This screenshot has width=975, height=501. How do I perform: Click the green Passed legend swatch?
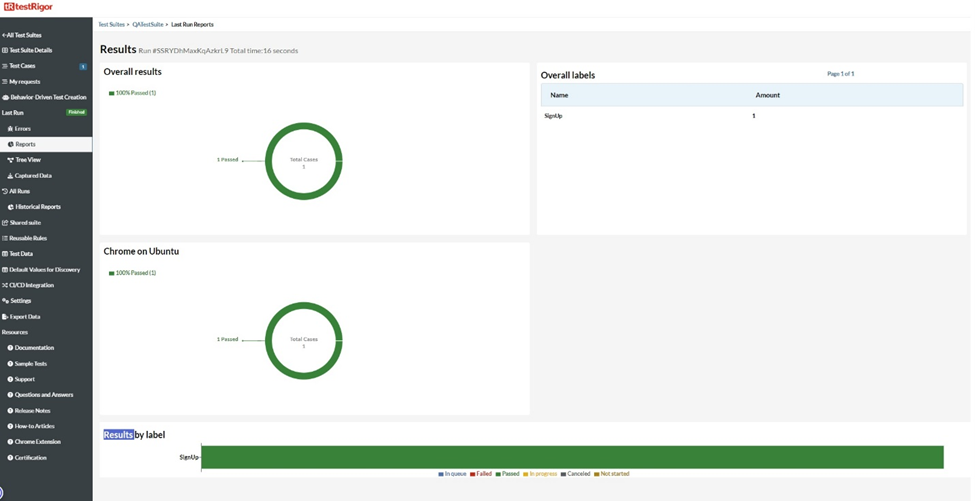click(x=498, y=474)
